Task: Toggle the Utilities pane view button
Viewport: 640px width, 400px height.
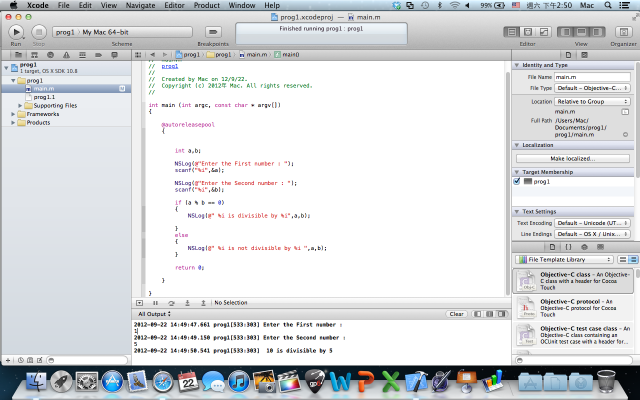Action: (x=597, y=32)
